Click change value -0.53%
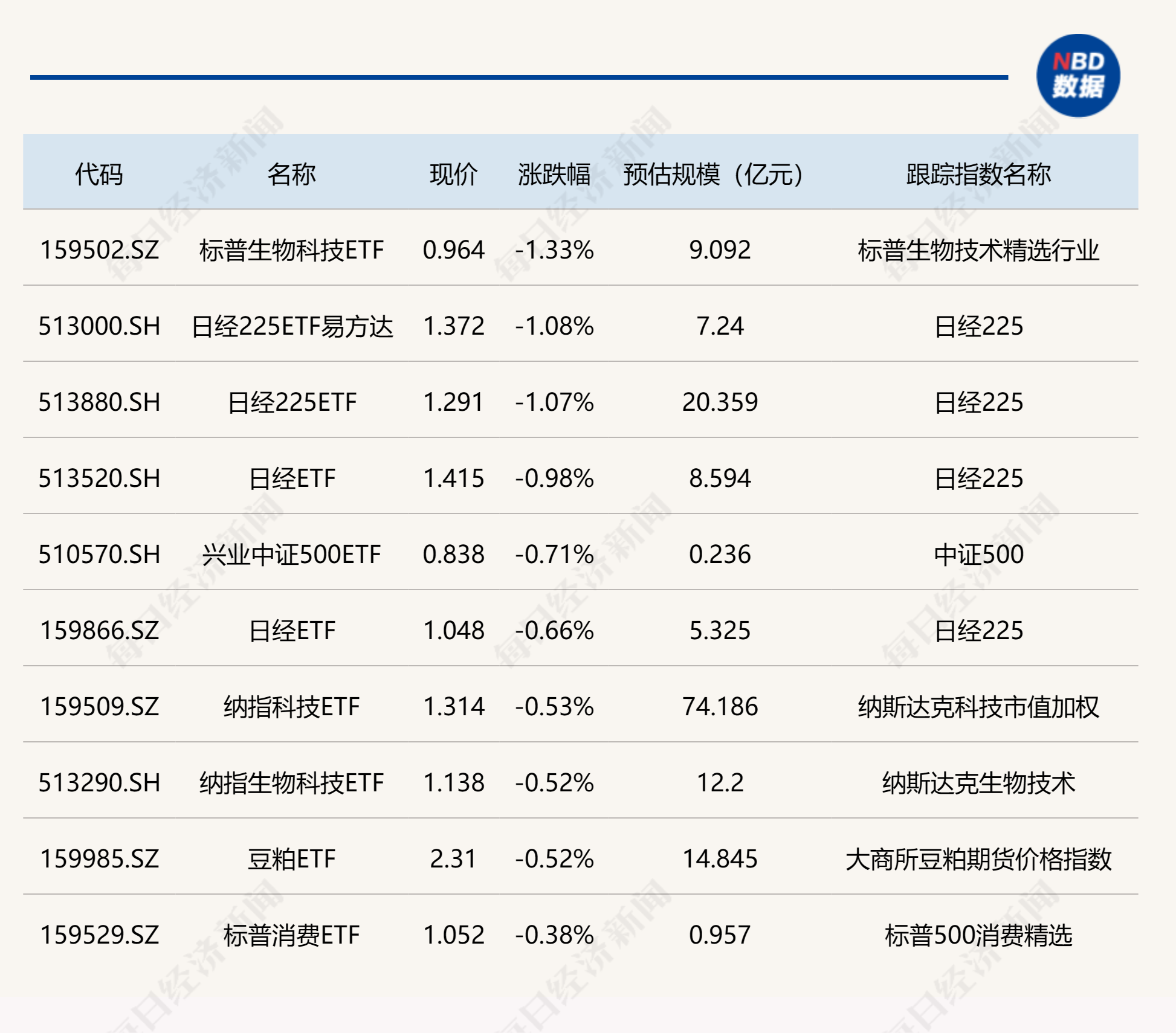1176x1033 pixels. [554, 707]
